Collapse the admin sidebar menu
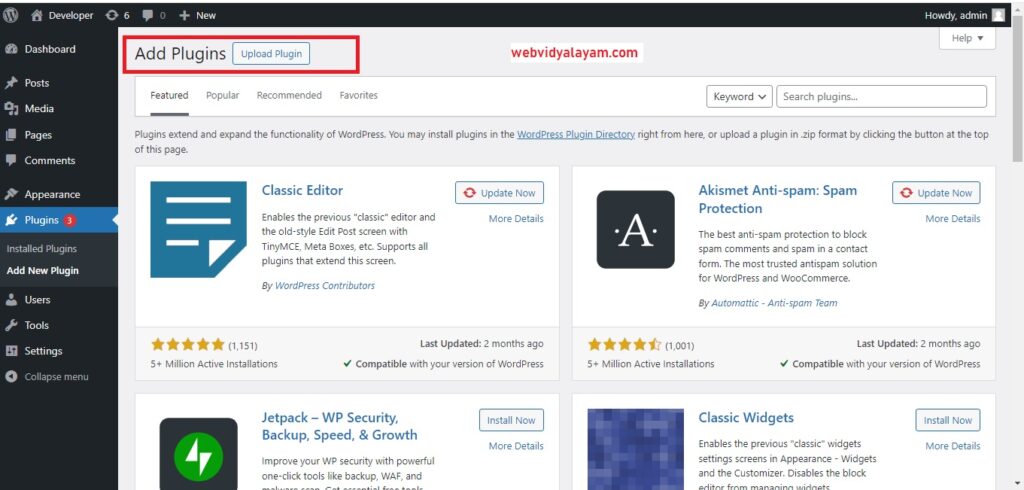This screenshot has height=490, width=1024. coord(56,377)
